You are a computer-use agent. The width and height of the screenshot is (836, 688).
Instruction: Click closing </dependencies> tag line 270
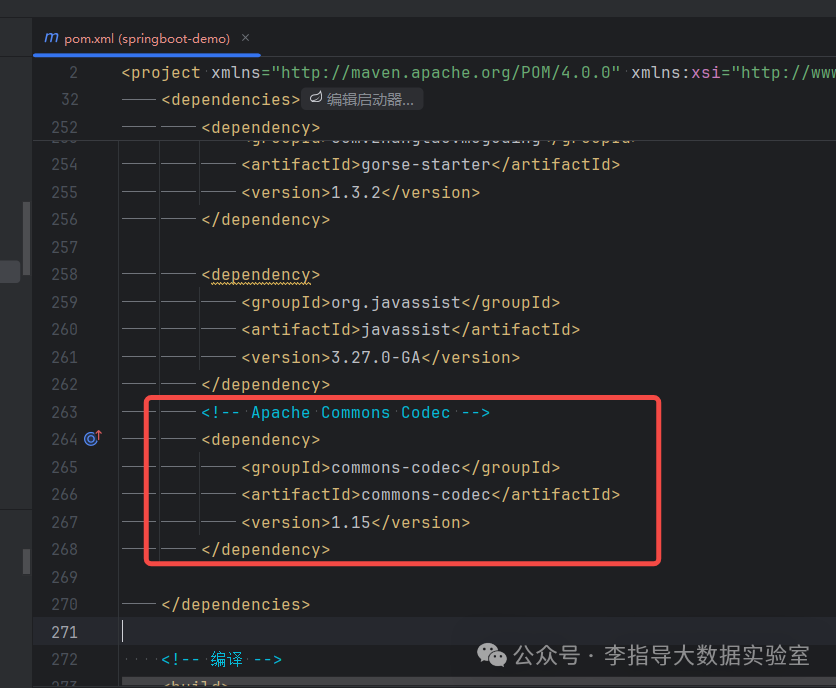click(x=236, y=604)
